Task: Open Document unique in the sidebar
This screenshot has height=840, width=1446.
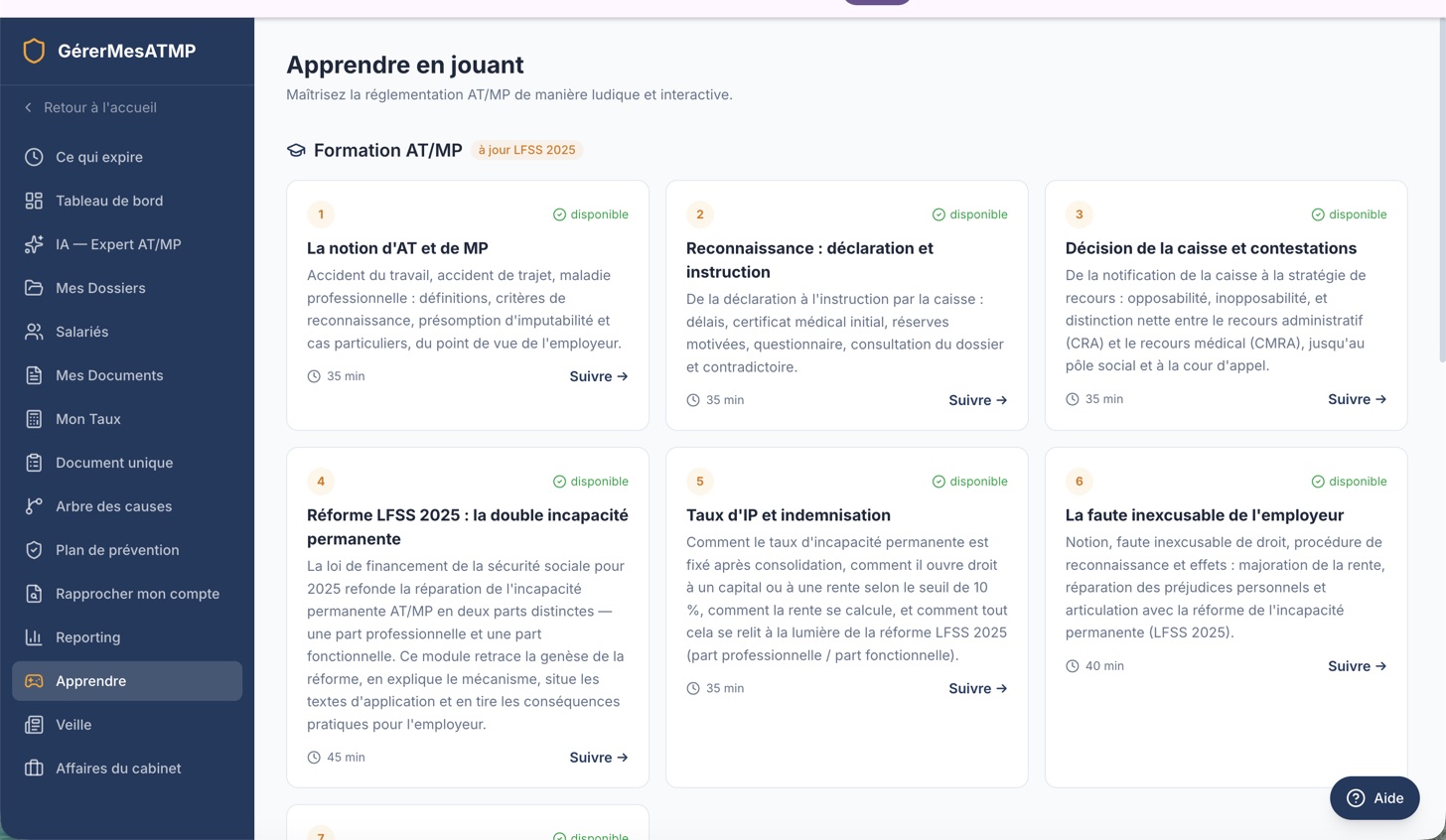Action: 127,463
